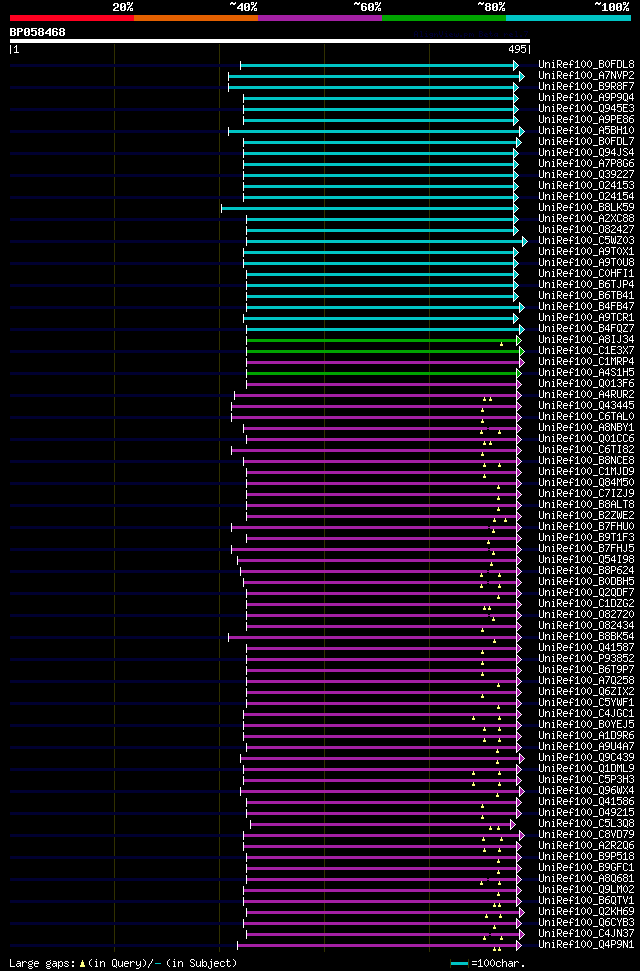
Task: Select the UniRef100_A4RUR2 label
Action: coord(586,396)
